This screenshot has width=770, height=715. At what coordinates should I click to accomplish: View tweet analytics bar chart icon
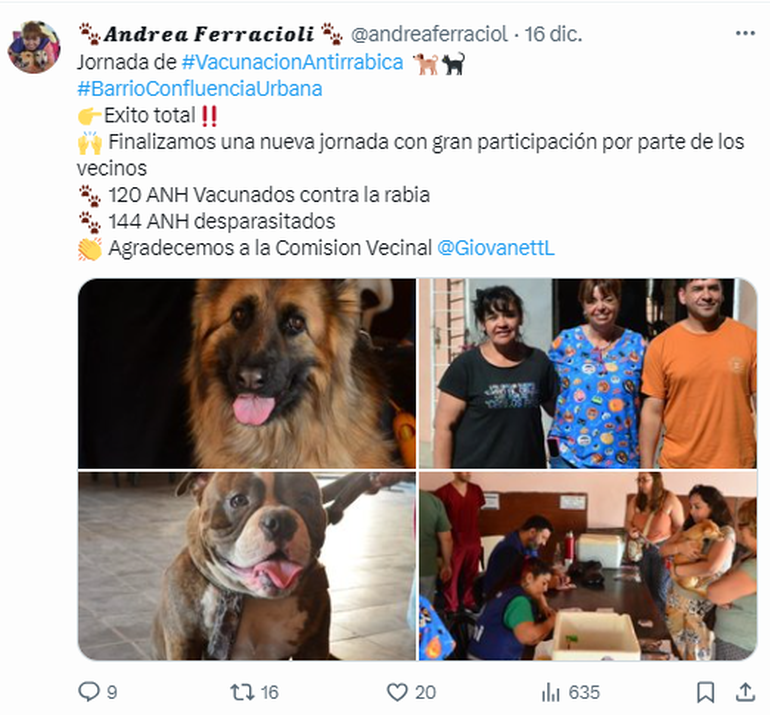point(550,692)
